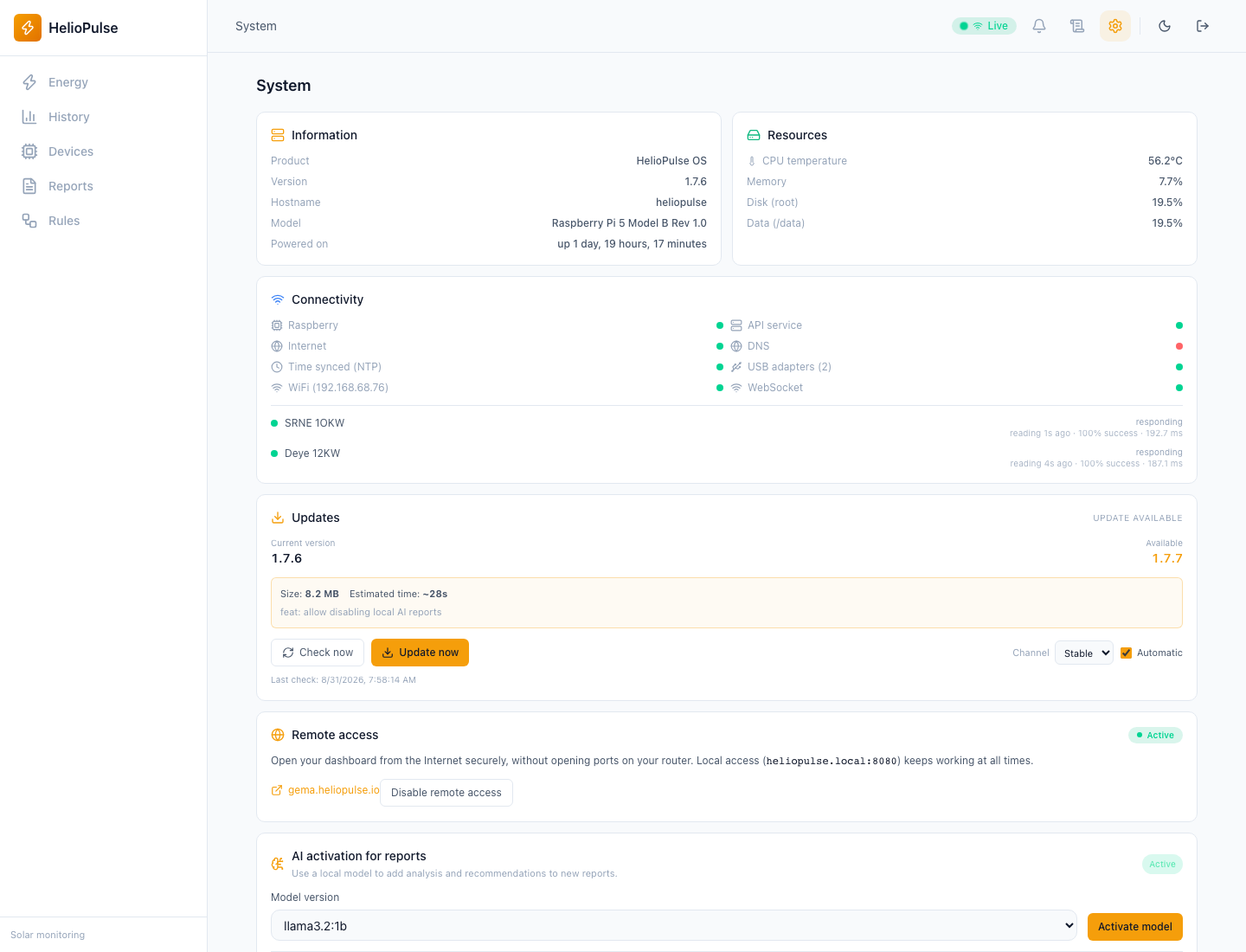Toggle dark mode moon icon
The width and height of the screenshot is (1246, 952).
tap(1165, 26)
